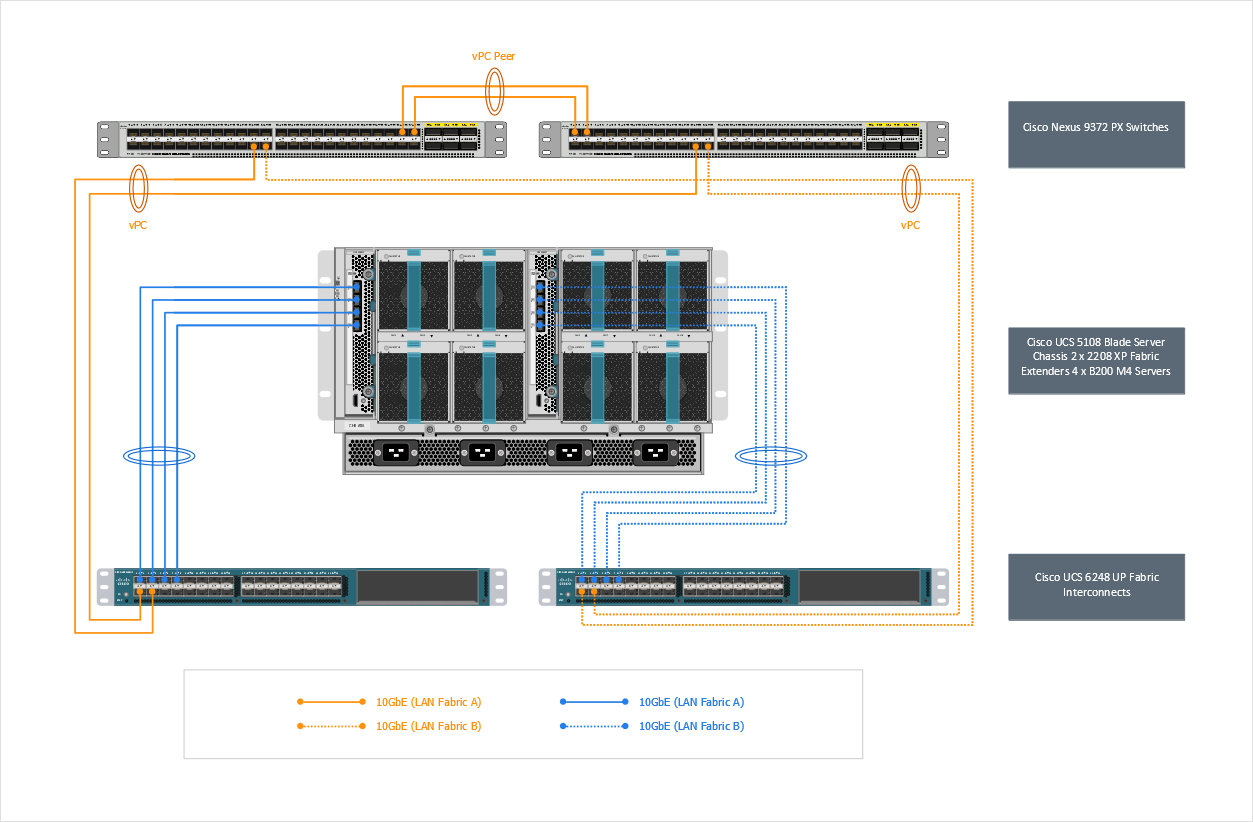Click the solid blue 10GbE LAN Fabric A legend
The height and width of the screenshot is (822, 1253).
[x=653, y=702]
